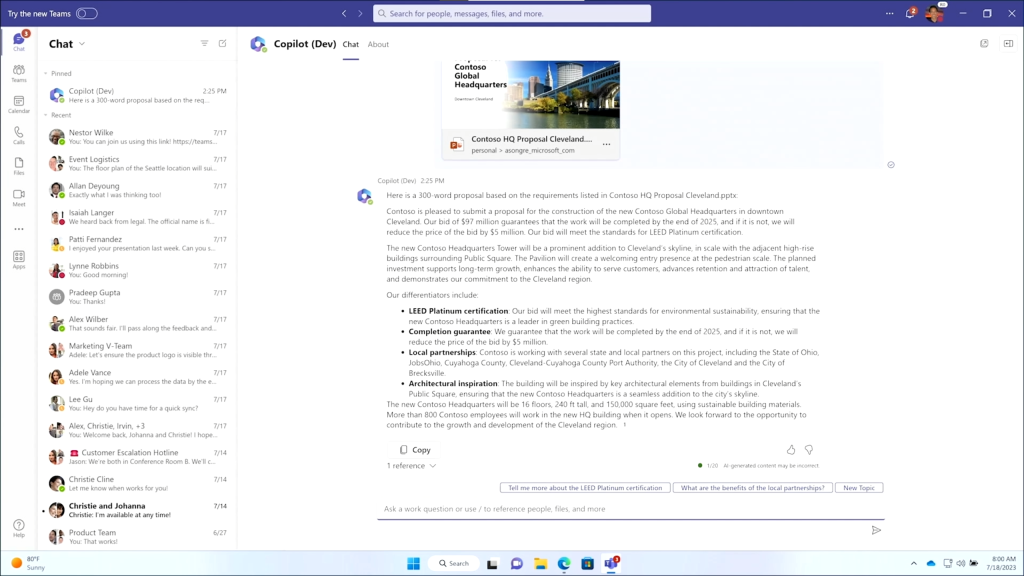Give thumbs up to Copilot response
Viewport: 1024px width, 576px height.
click(x=791, y=449)
